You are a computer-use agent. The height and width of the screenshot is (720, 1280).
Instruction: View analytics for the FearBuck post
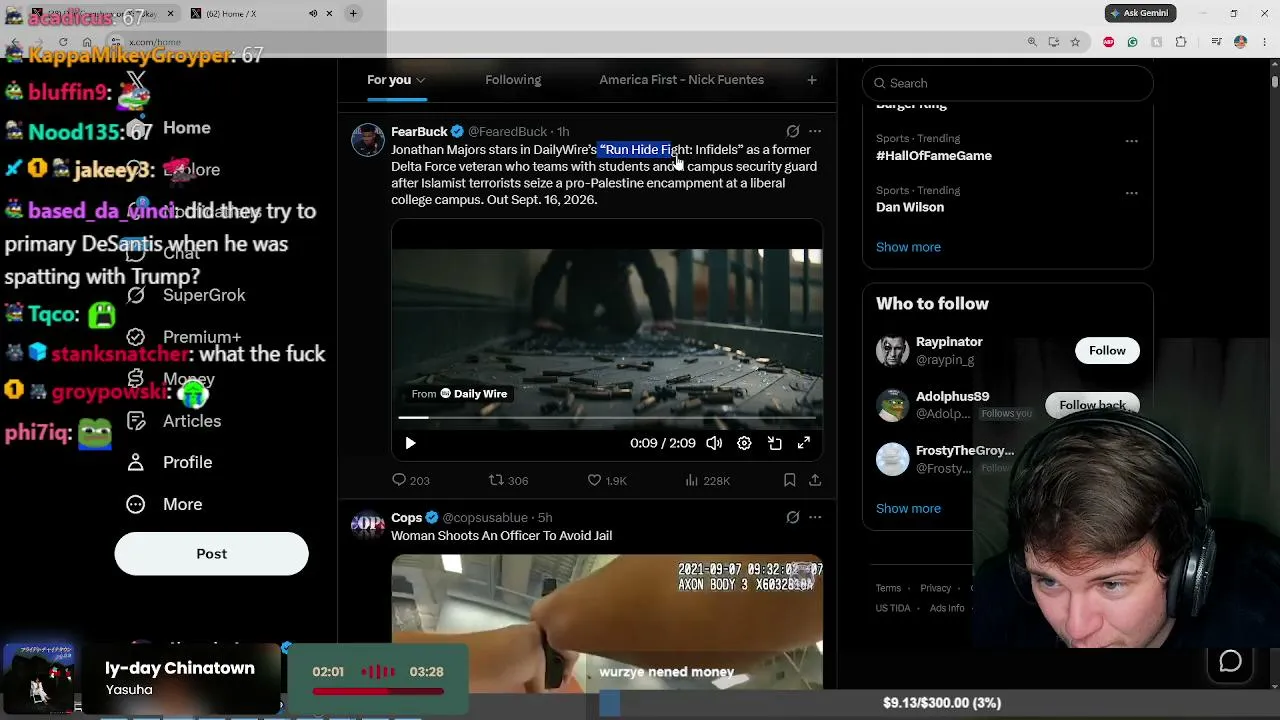click(x=707, y=481)
